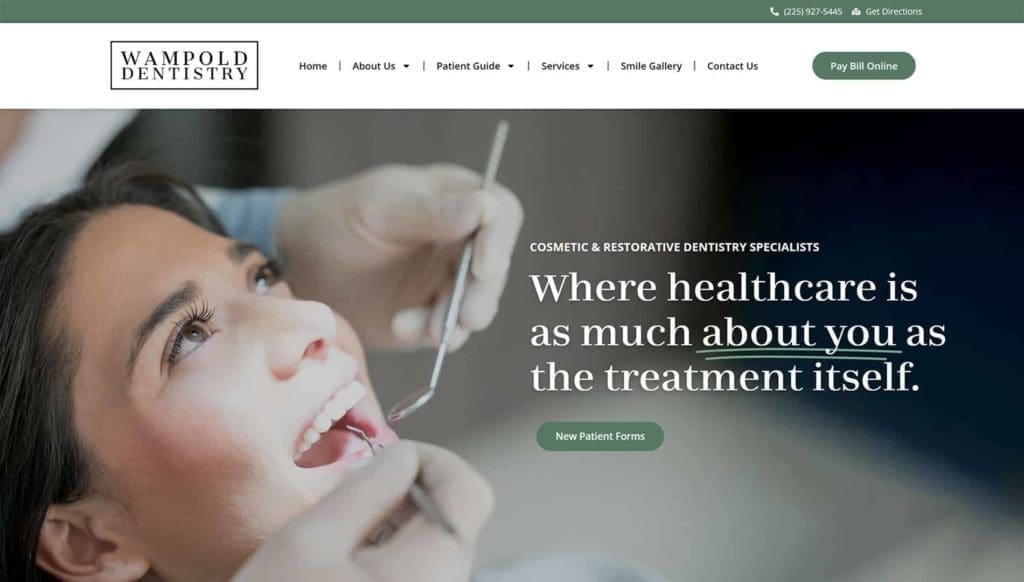Click the phone icon in top bar
The width and height of the screenshot is (1024, 582).
[774, 11]
